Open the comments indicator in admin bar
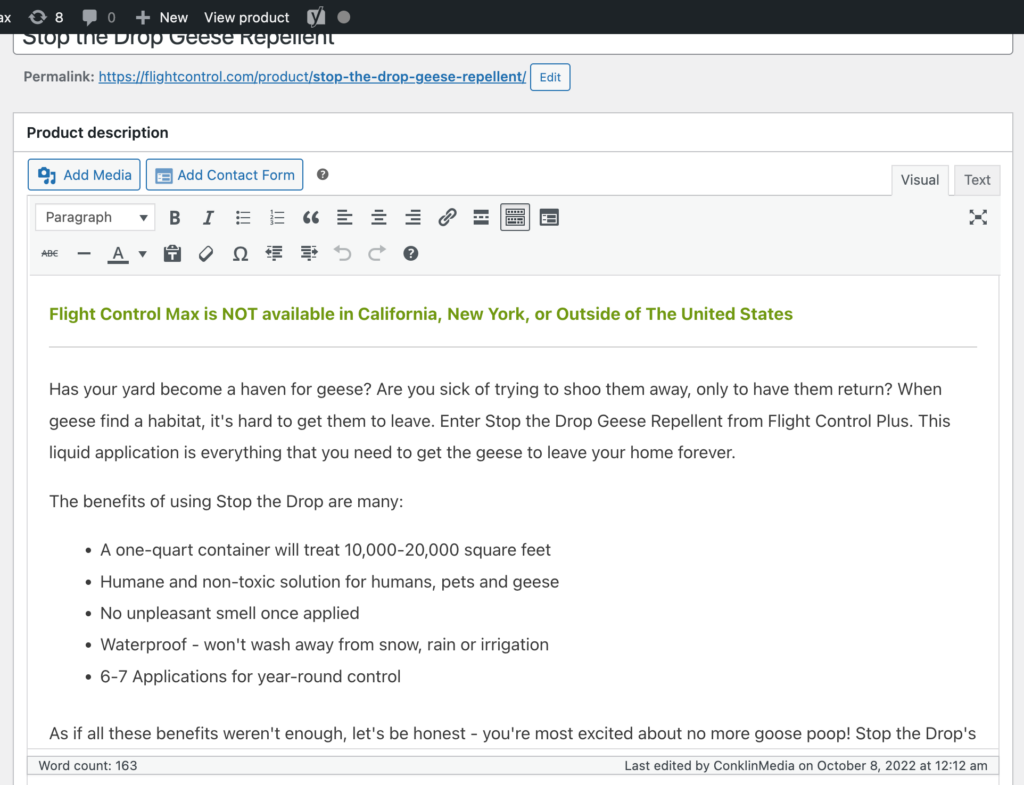 click(x=99, y=18)
